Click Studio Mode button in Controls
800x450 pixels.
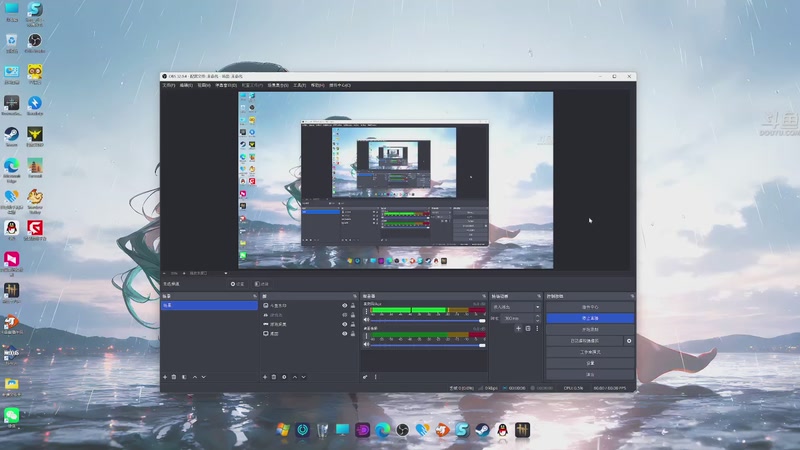(590, 352)
